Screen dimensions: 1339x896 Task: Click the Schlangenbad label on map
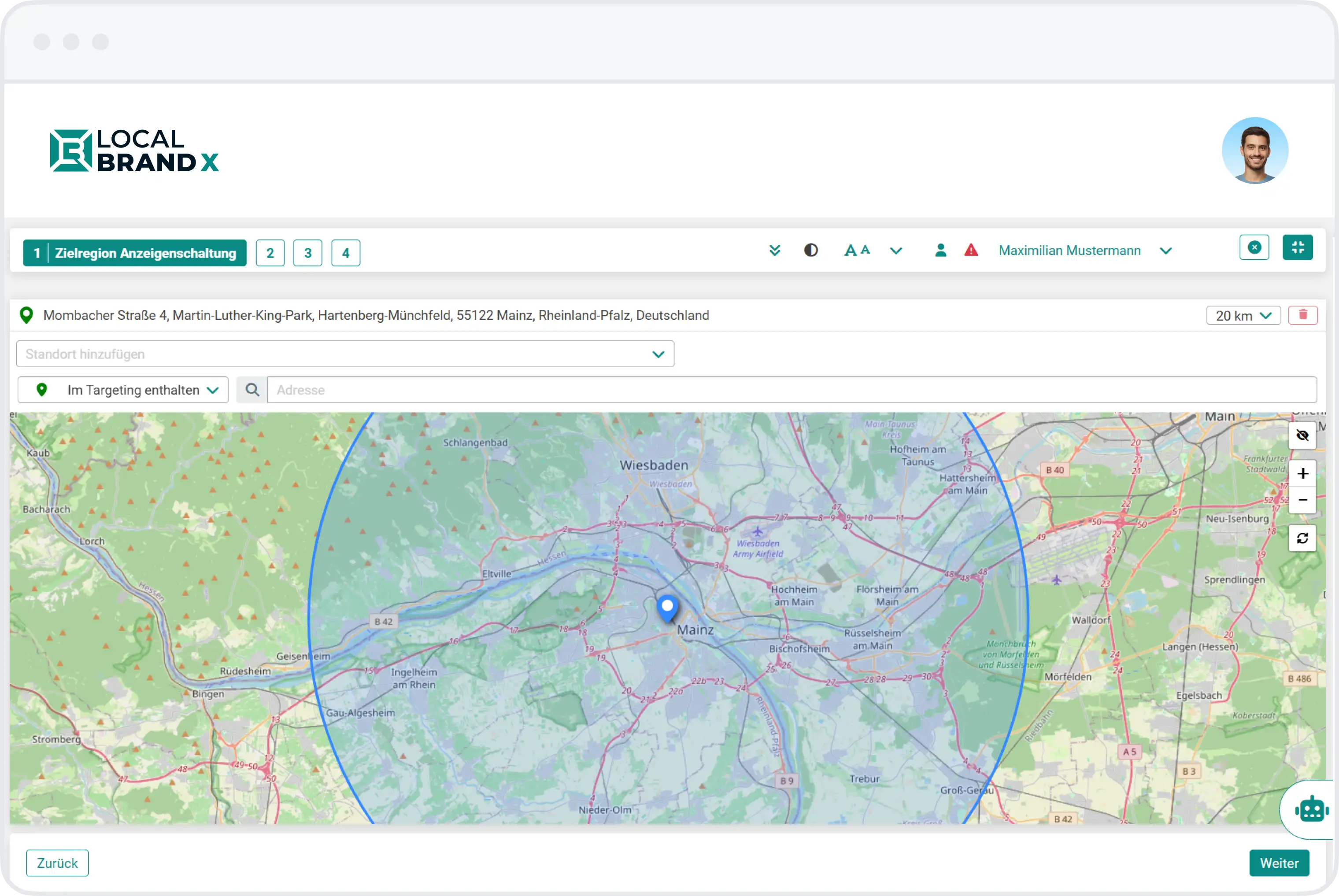tap(475, 442)
